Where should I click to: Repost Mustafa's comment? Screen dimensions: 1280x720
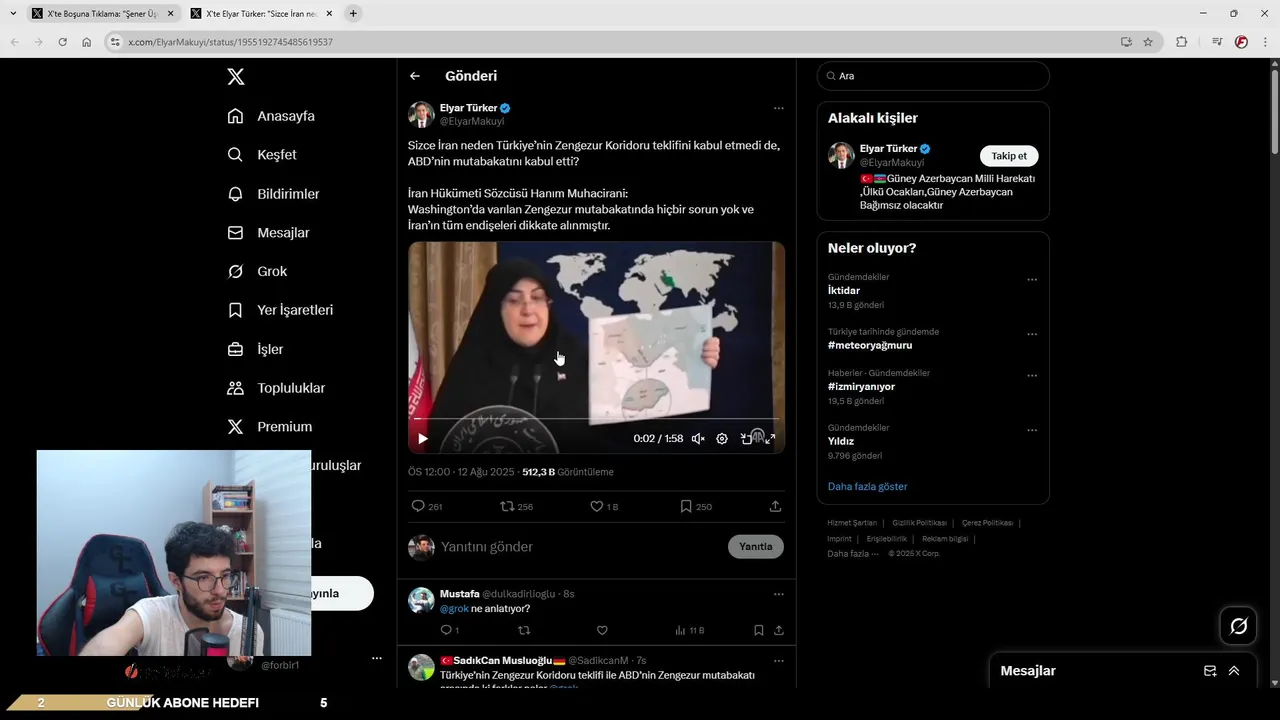(x=524, y=630)
